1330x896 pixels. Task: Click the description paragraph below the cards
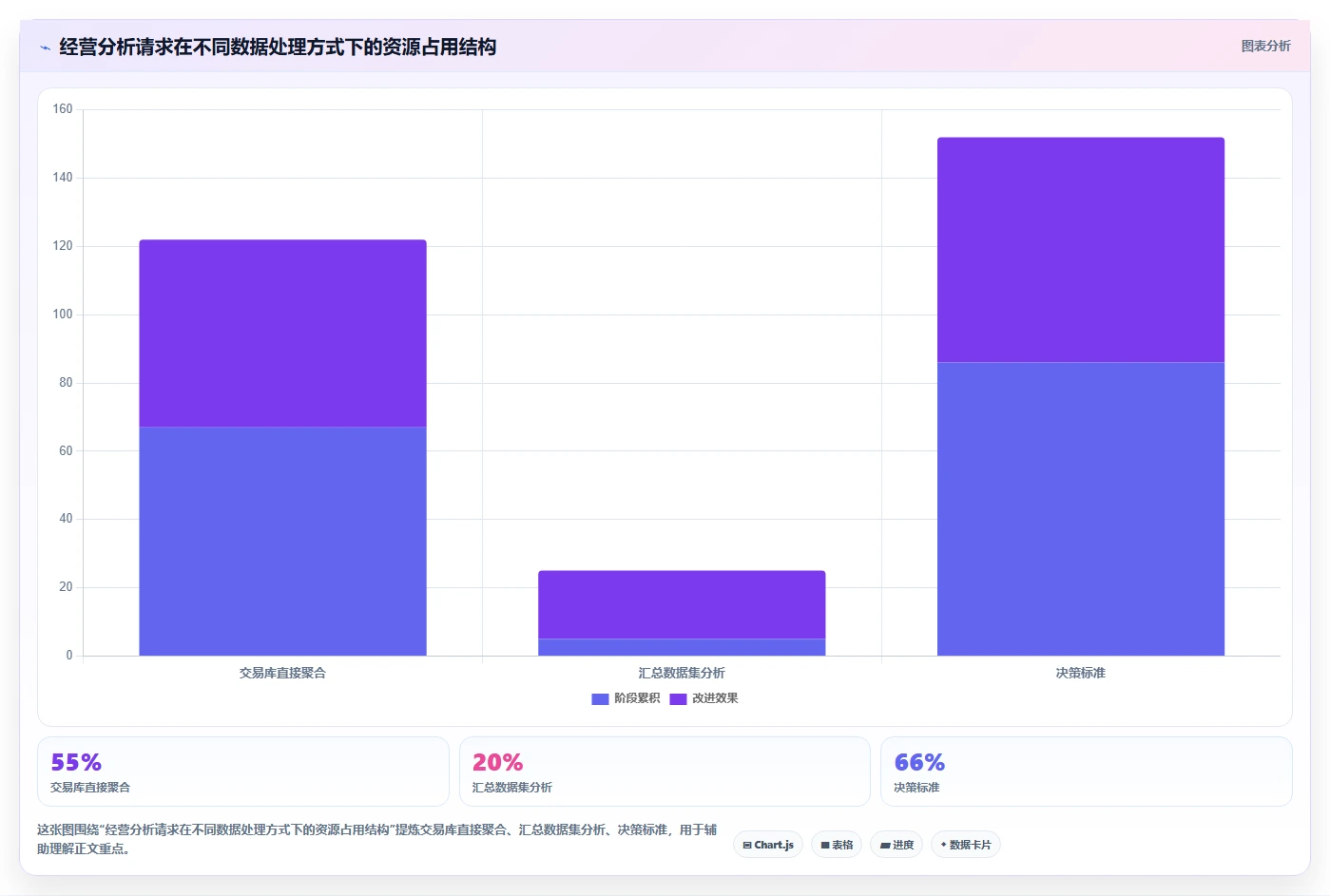coord(377,839)
